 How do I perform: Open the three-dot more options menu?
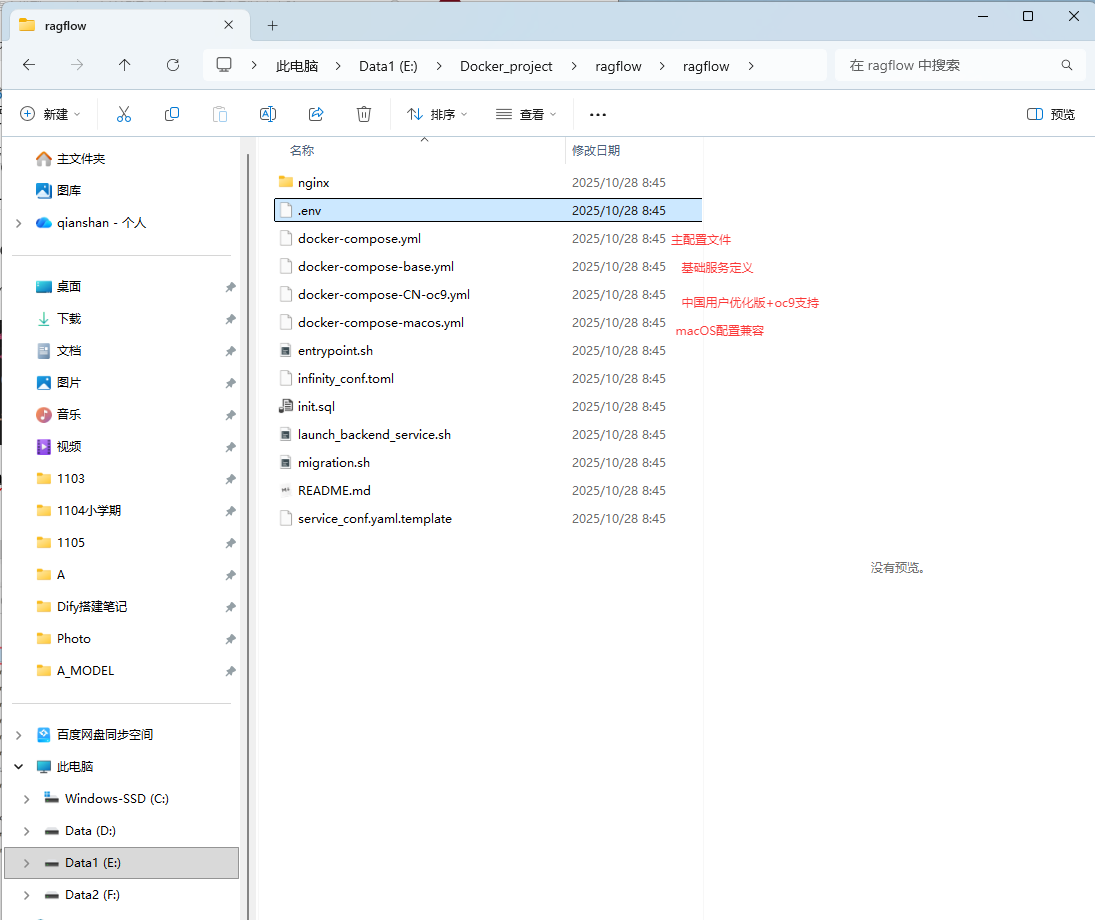tap(598, 115)
